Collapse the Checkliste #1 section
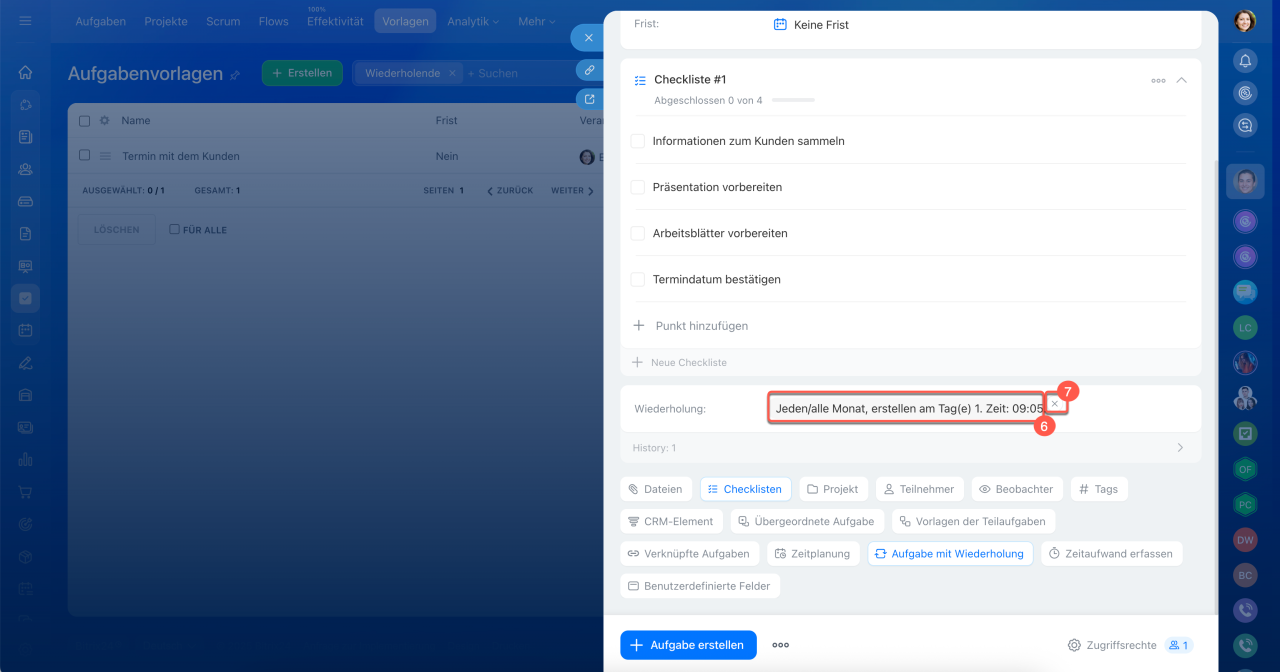This screenshot has width=1280, height=672. coord(1181,80)
